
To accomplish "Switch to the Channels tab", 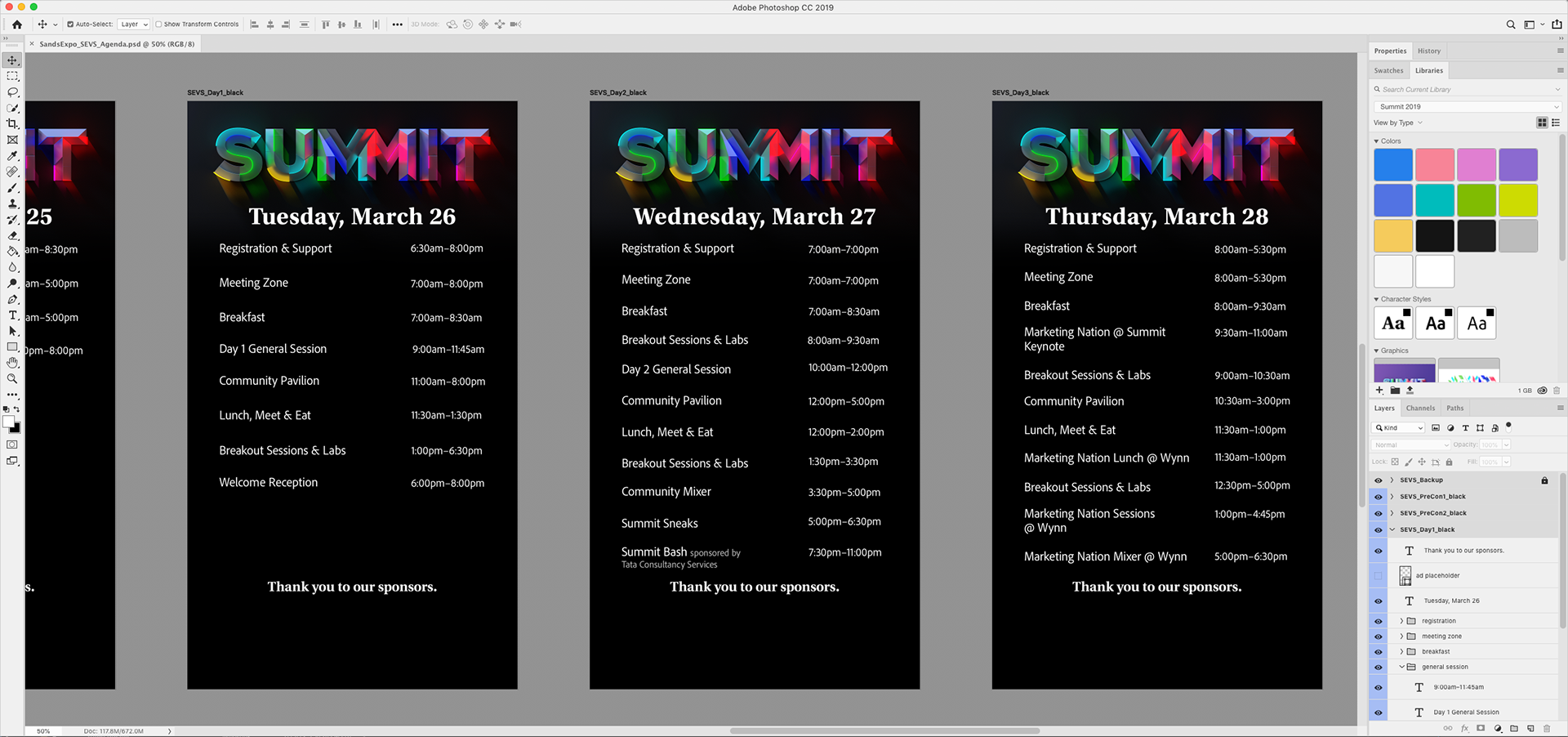I will pyautogui.click(x=1420, y=408).
